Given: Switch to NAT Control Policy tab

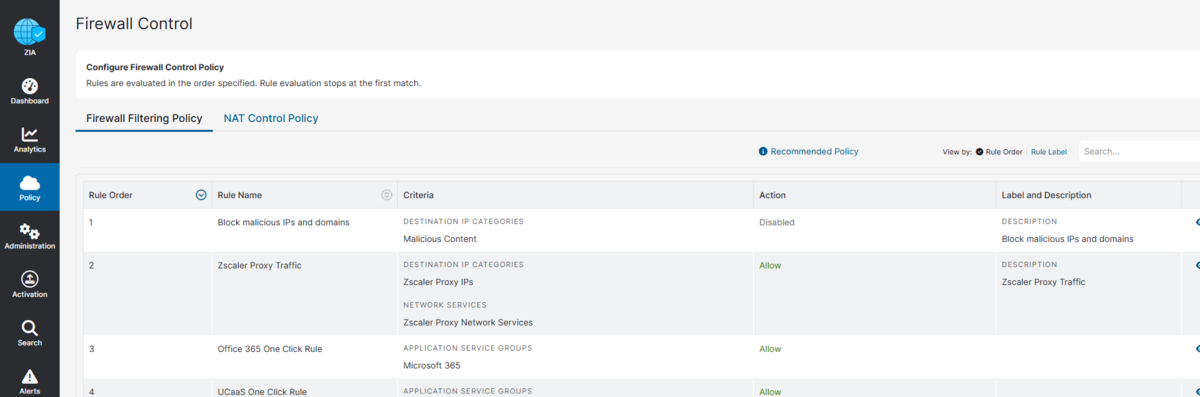Looking at the screenshot, I should [271, 118].
